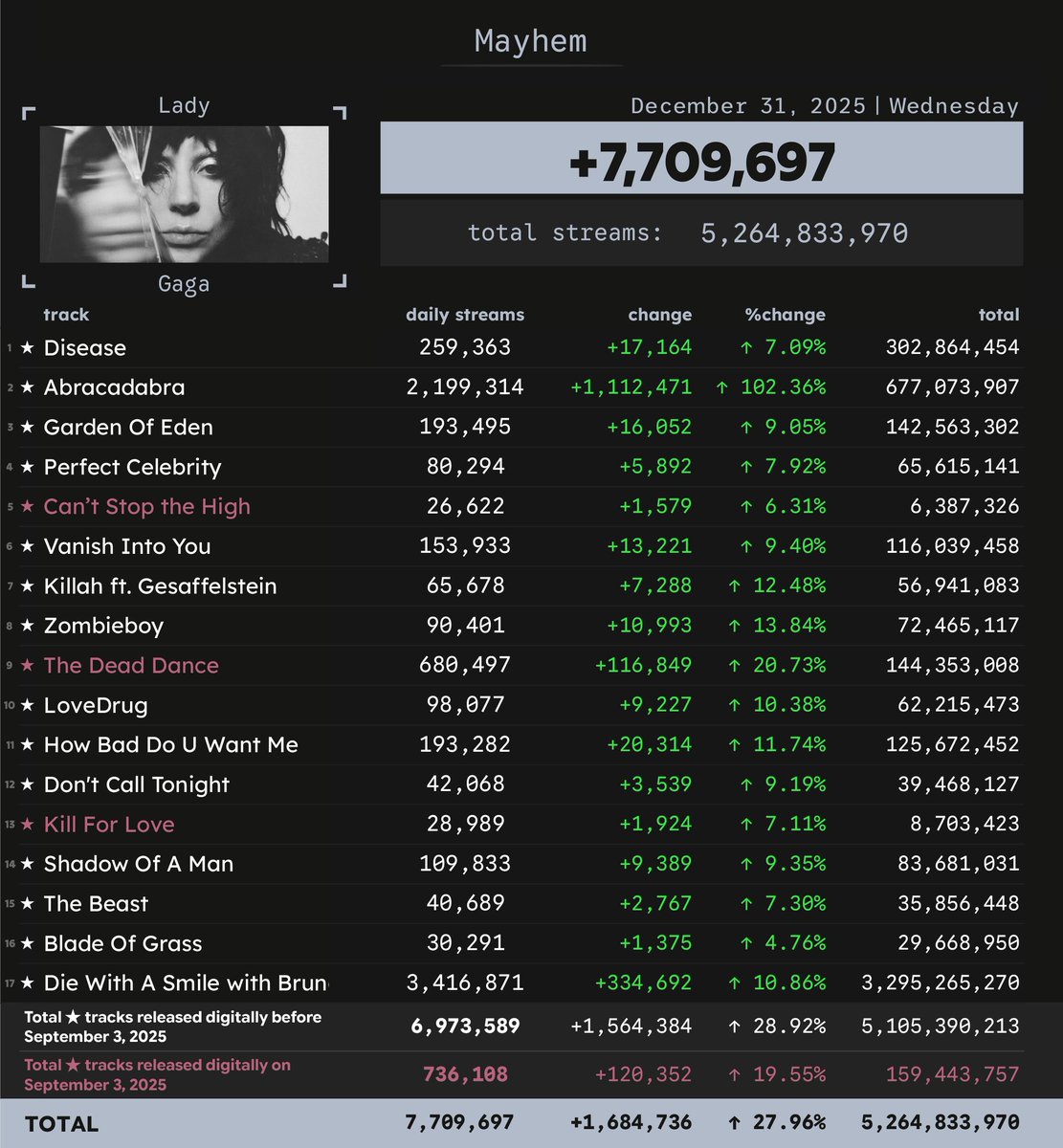Select the Abracadabra track name

(x=115, y=387)
